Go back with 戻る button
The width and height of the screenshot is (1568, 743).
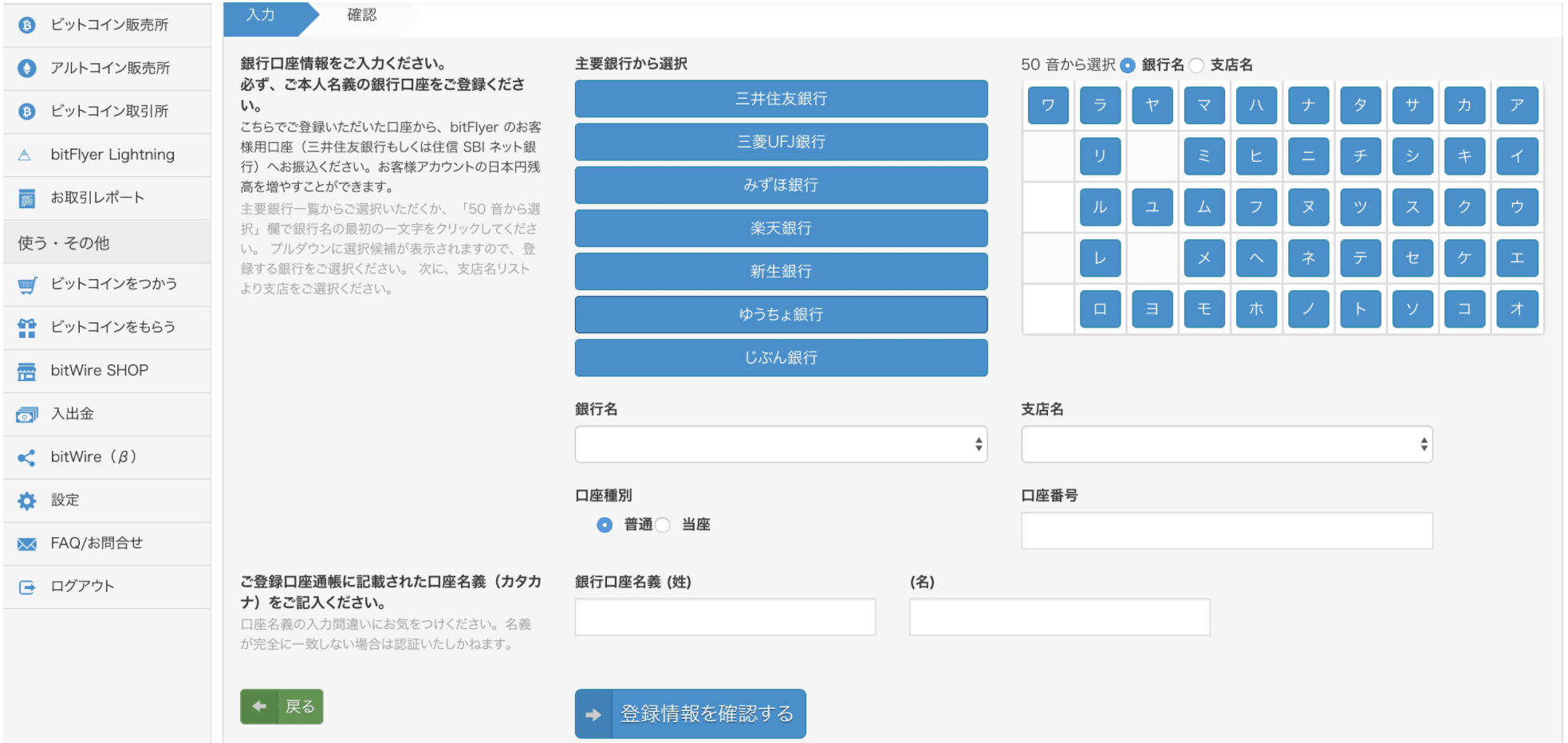click(282, 706)
